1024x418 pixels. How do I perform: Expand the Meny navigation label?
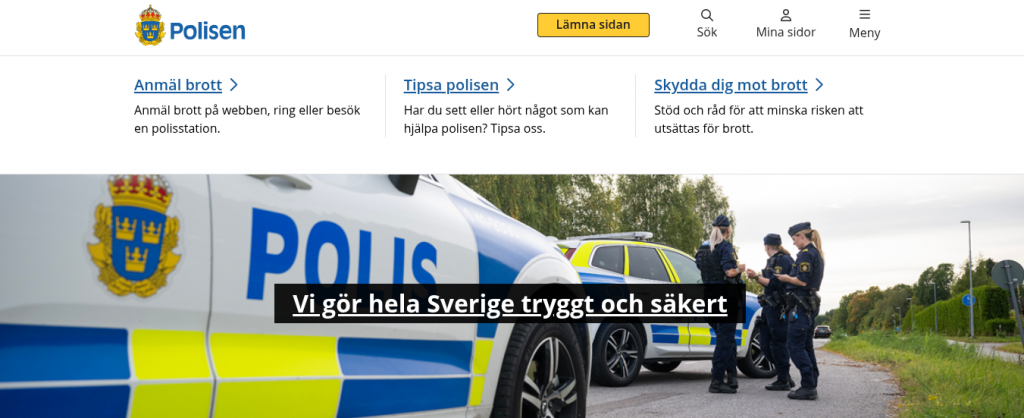click(x=865, y=33)
